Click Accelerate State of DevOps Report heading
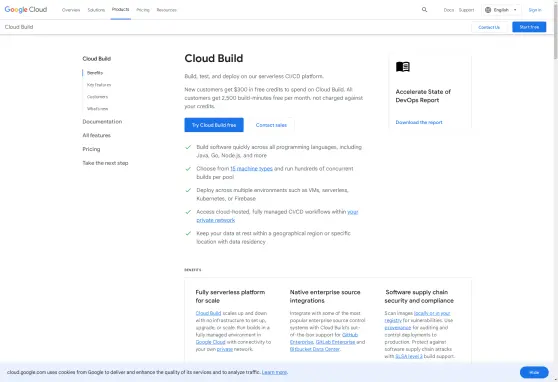 pos(423,96)
